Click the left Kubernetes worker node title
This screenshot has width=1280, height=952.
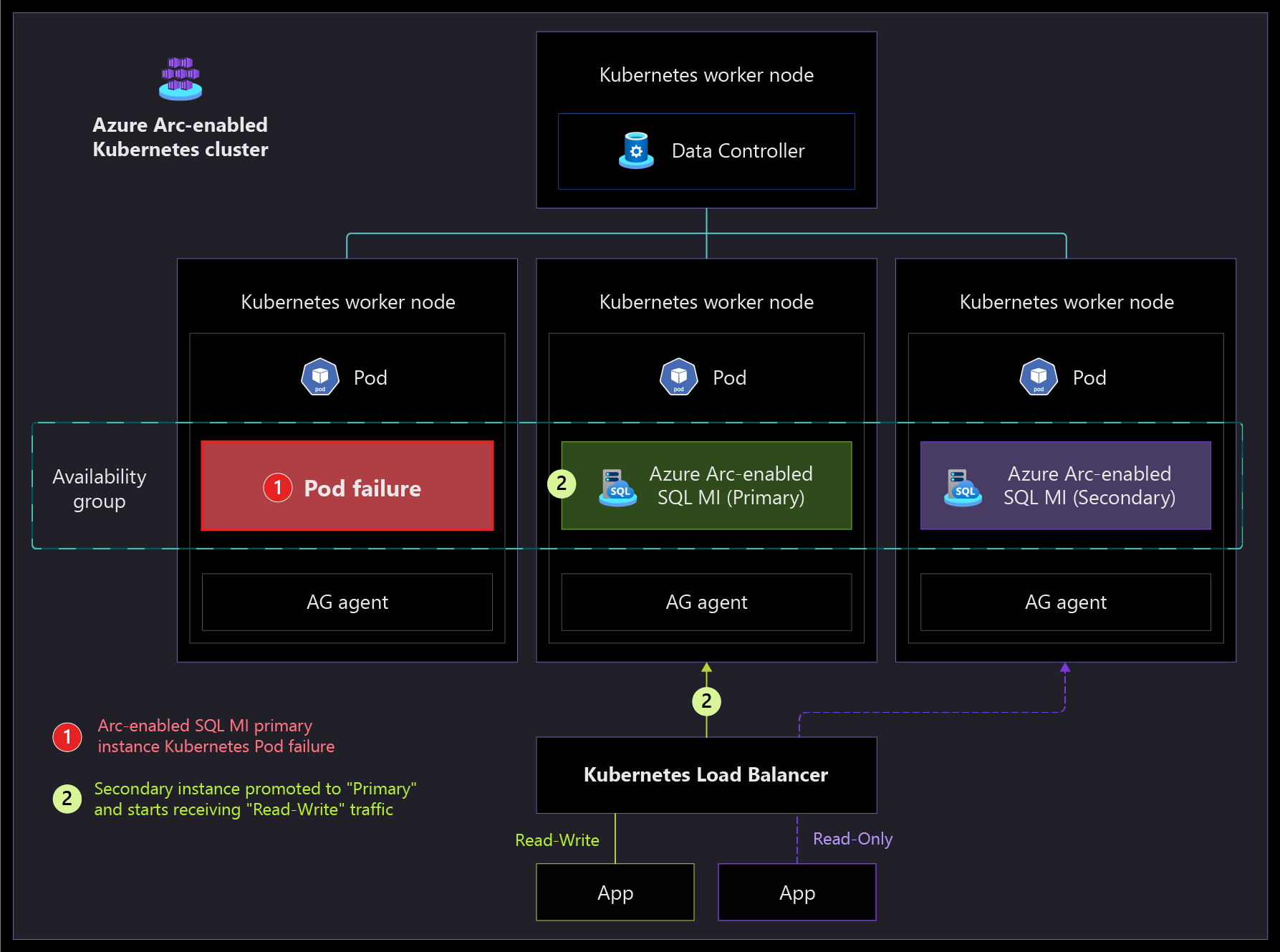[348, 302]
